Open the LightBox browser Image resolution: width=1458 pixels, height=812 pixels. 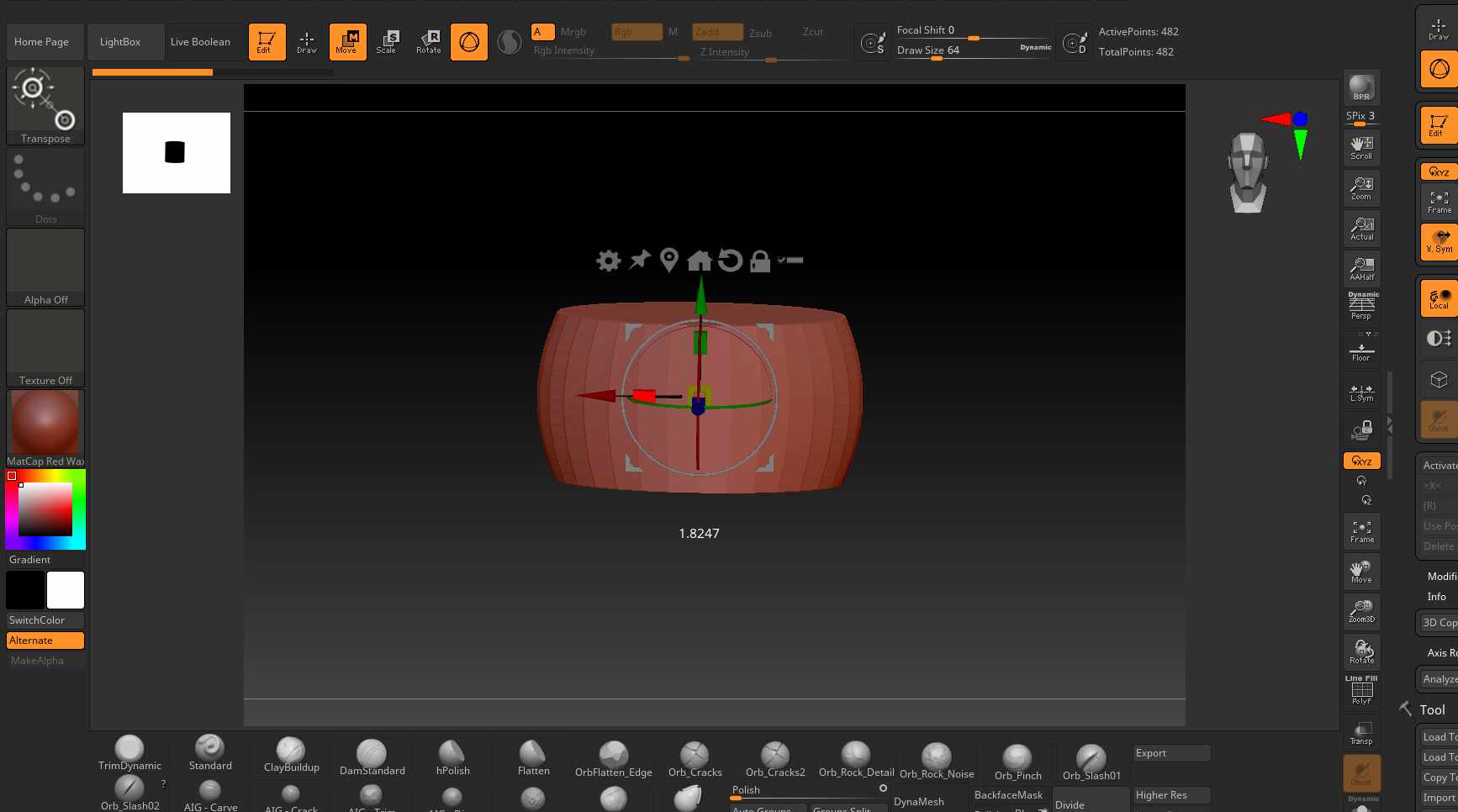[x=120, y=42]
